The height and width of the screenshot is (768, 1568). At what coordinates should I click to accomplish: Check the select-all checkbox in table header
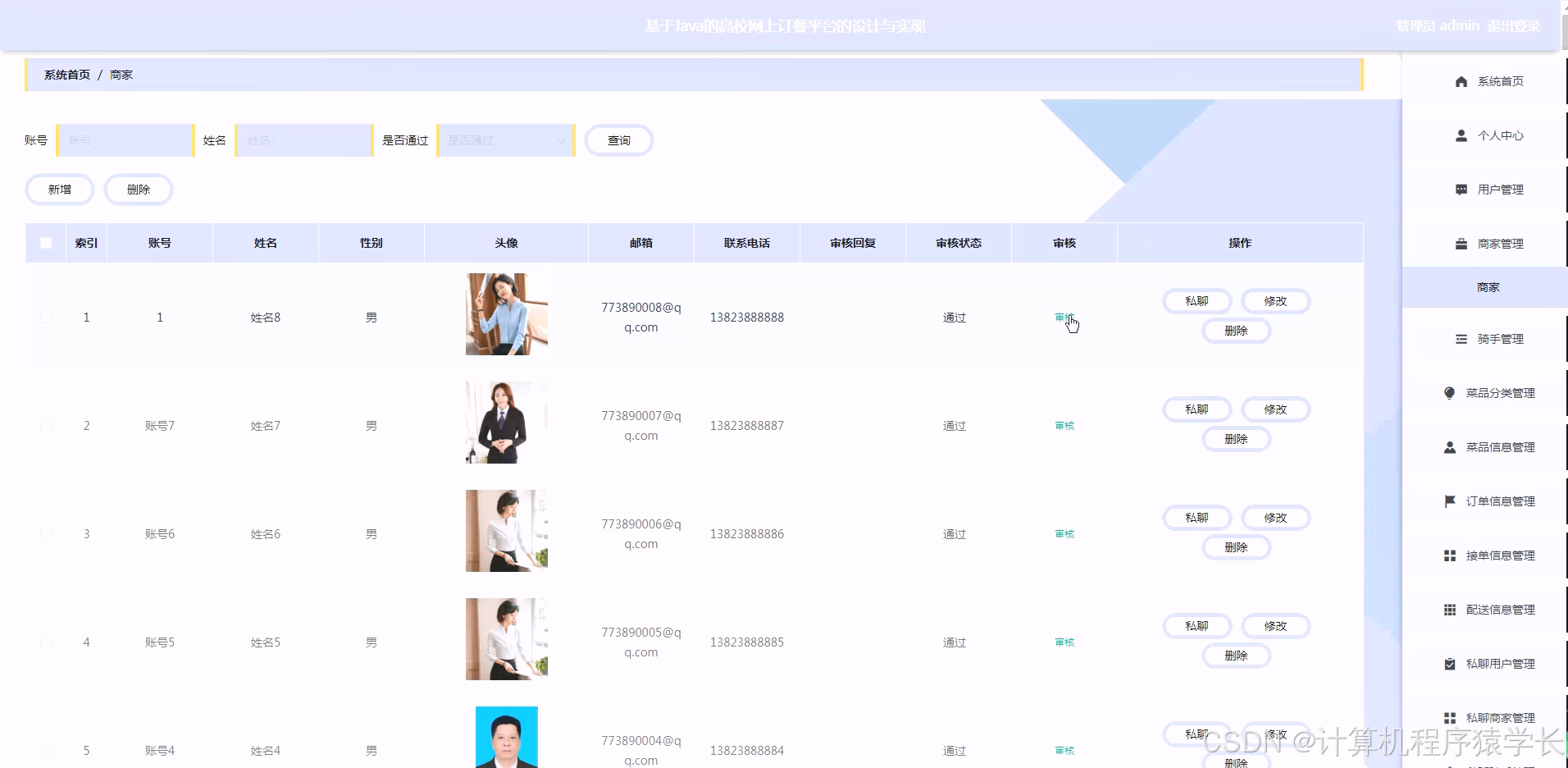[46, 243]
